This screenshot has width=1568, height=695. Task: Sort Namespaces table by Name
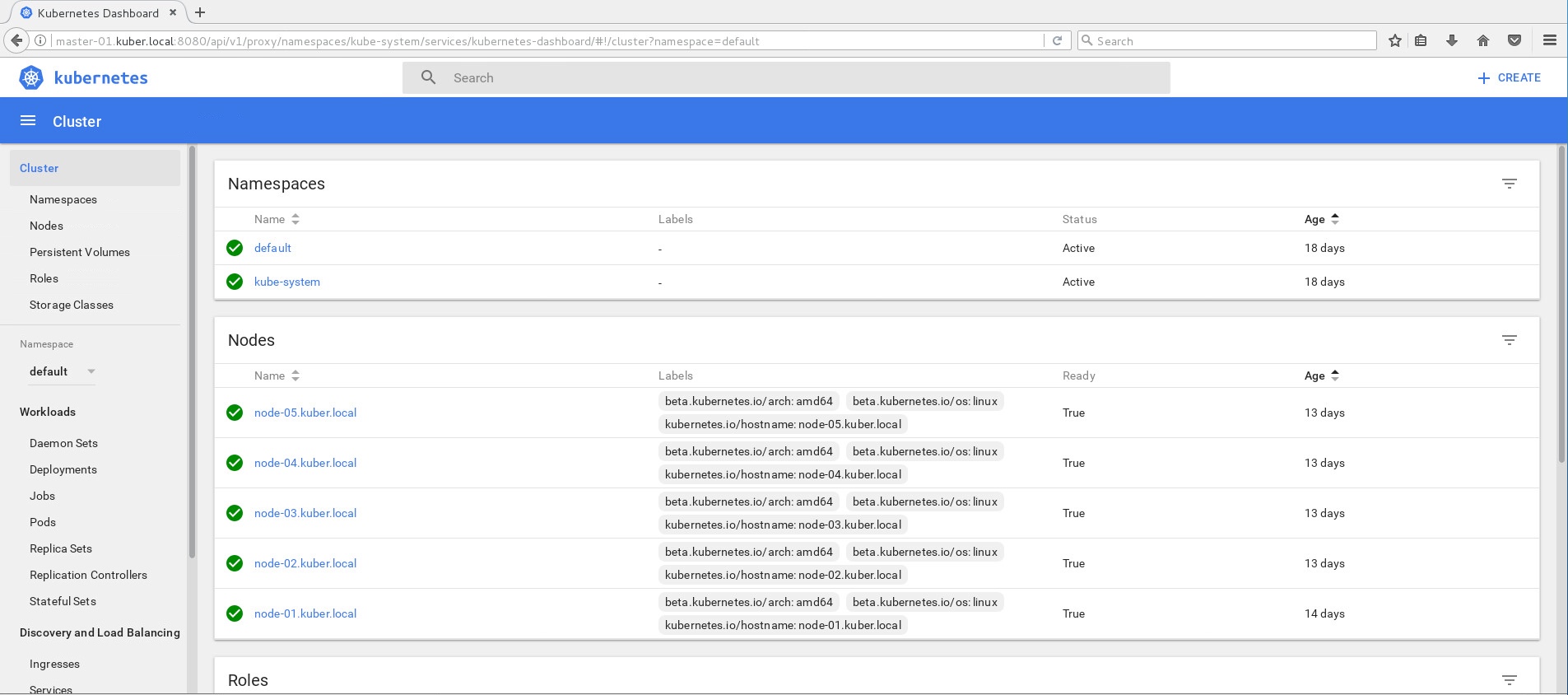(x=277, y=219)
